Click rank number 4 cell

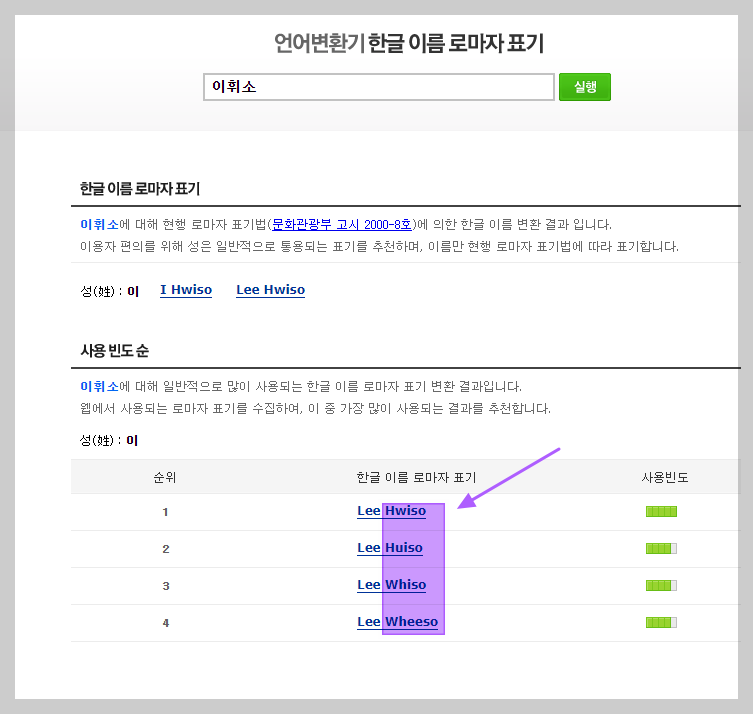tap(166, 623)
